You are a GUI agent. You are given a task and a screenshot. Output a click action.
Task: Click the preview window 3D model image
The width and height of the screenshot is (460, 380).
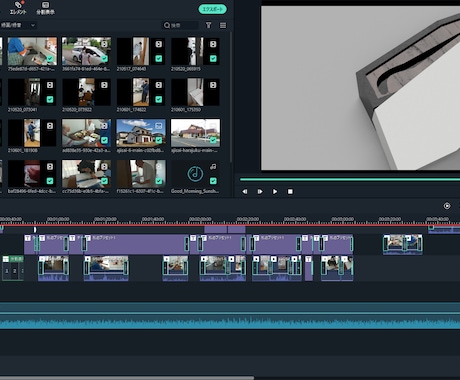pyautogui.click(x=360, y=88)
